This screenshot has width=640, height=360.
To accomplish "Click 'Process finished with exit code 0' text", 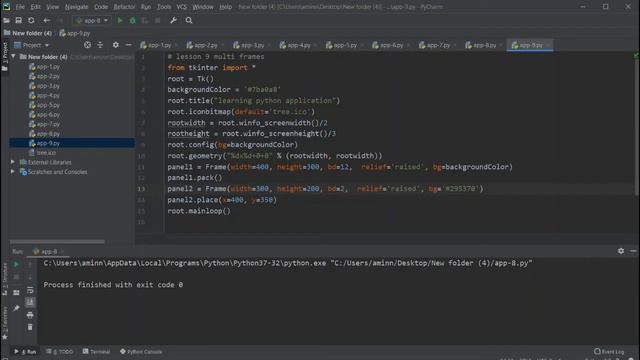I will [113, 285].
